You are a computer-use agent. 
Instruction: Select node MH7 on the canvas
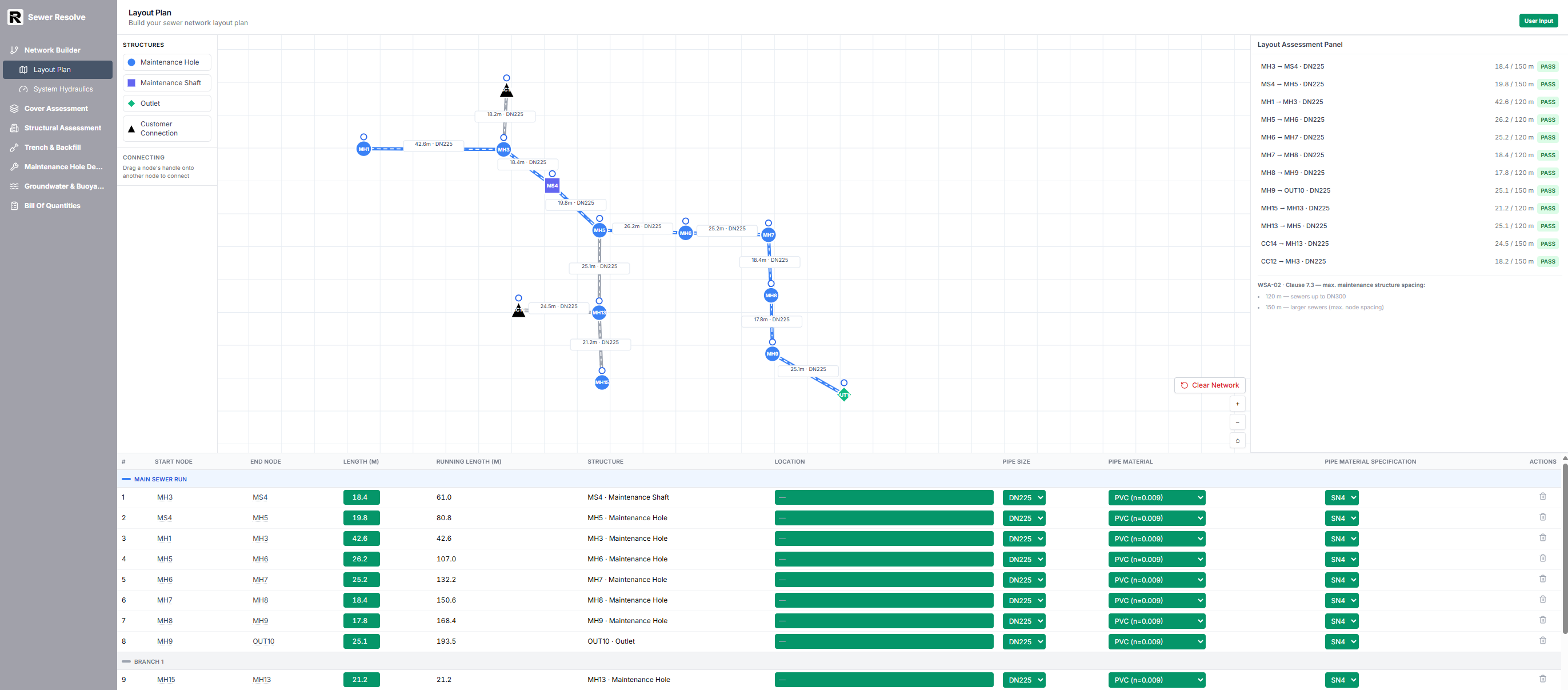[x=769, y=234]
